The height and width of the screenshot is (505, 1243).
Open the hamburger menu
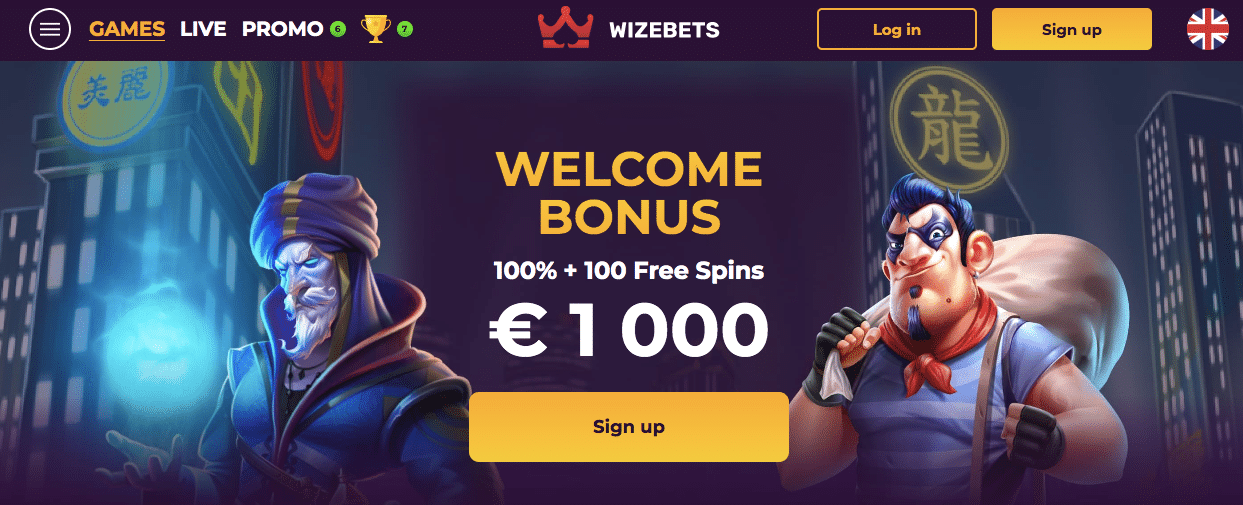pos(50,30)
